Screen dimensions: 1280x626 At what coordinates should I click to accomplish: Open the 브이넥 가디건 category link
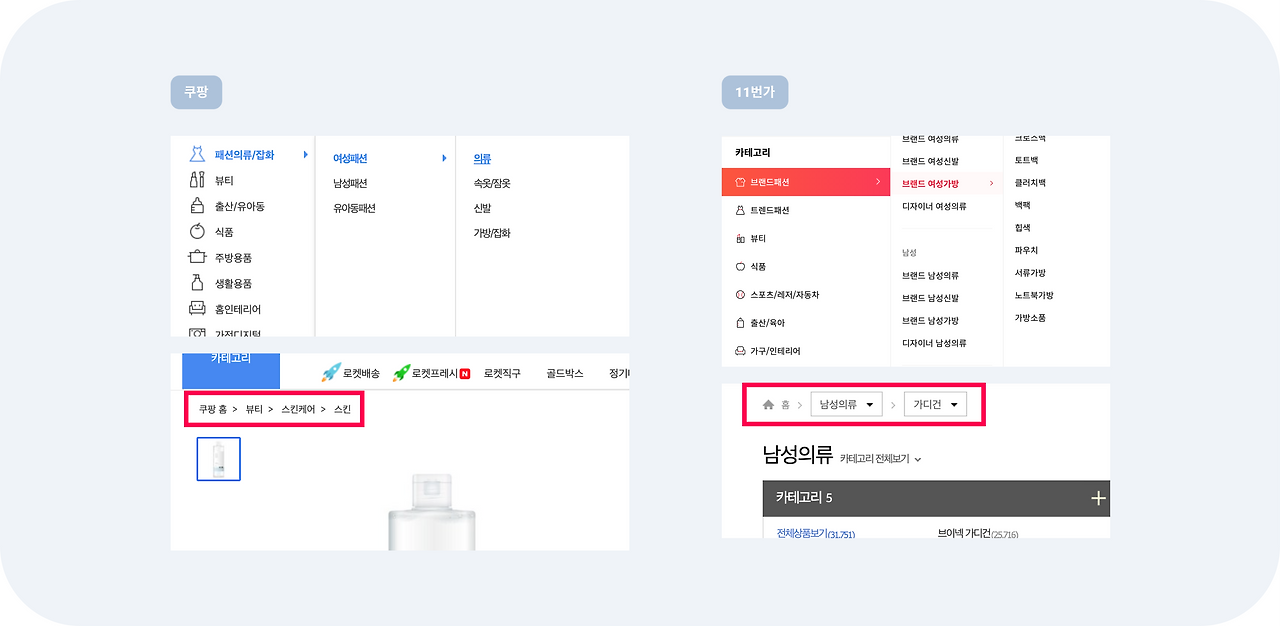[x=978, y=534]
